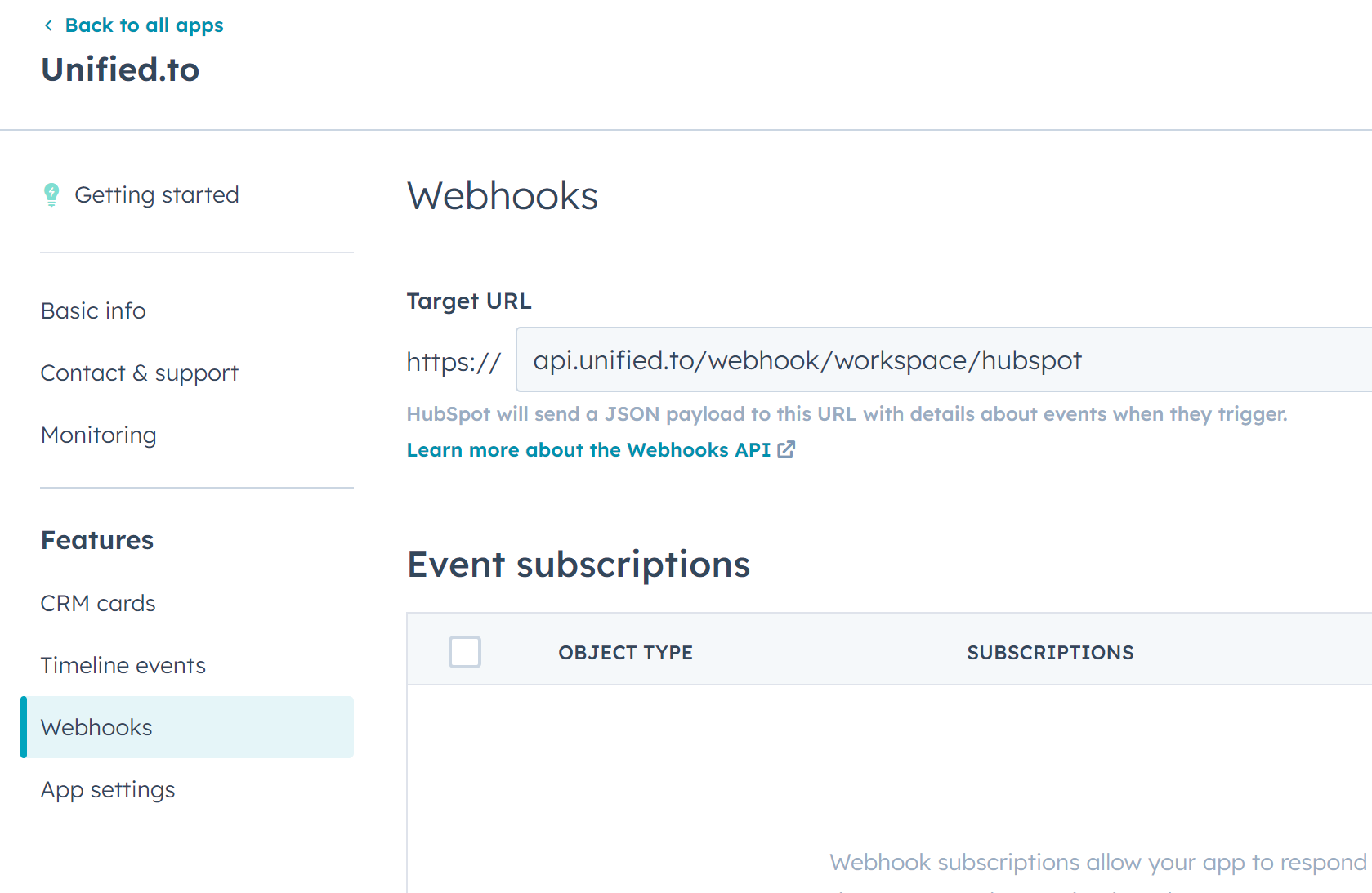The height and width of the screenshot is (893, 1372).
Task: Go back to all apps
Action: (144, 26)
